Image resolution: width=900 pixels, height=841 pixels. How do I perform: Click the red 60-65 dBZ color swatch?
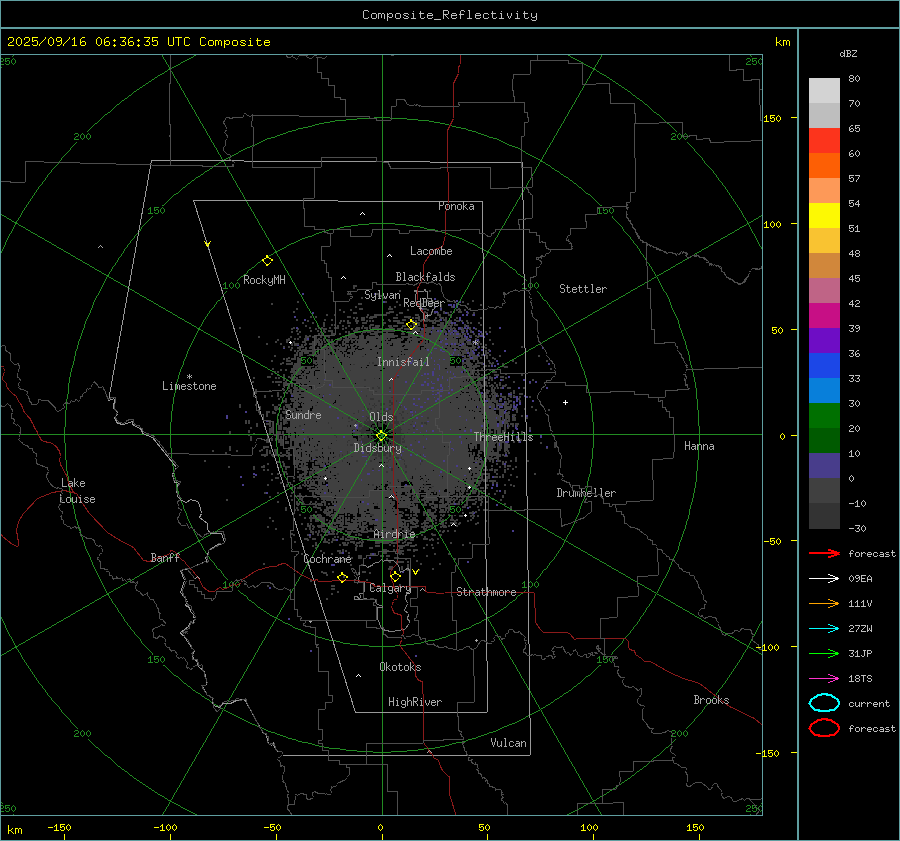click(x=824, y=141)
